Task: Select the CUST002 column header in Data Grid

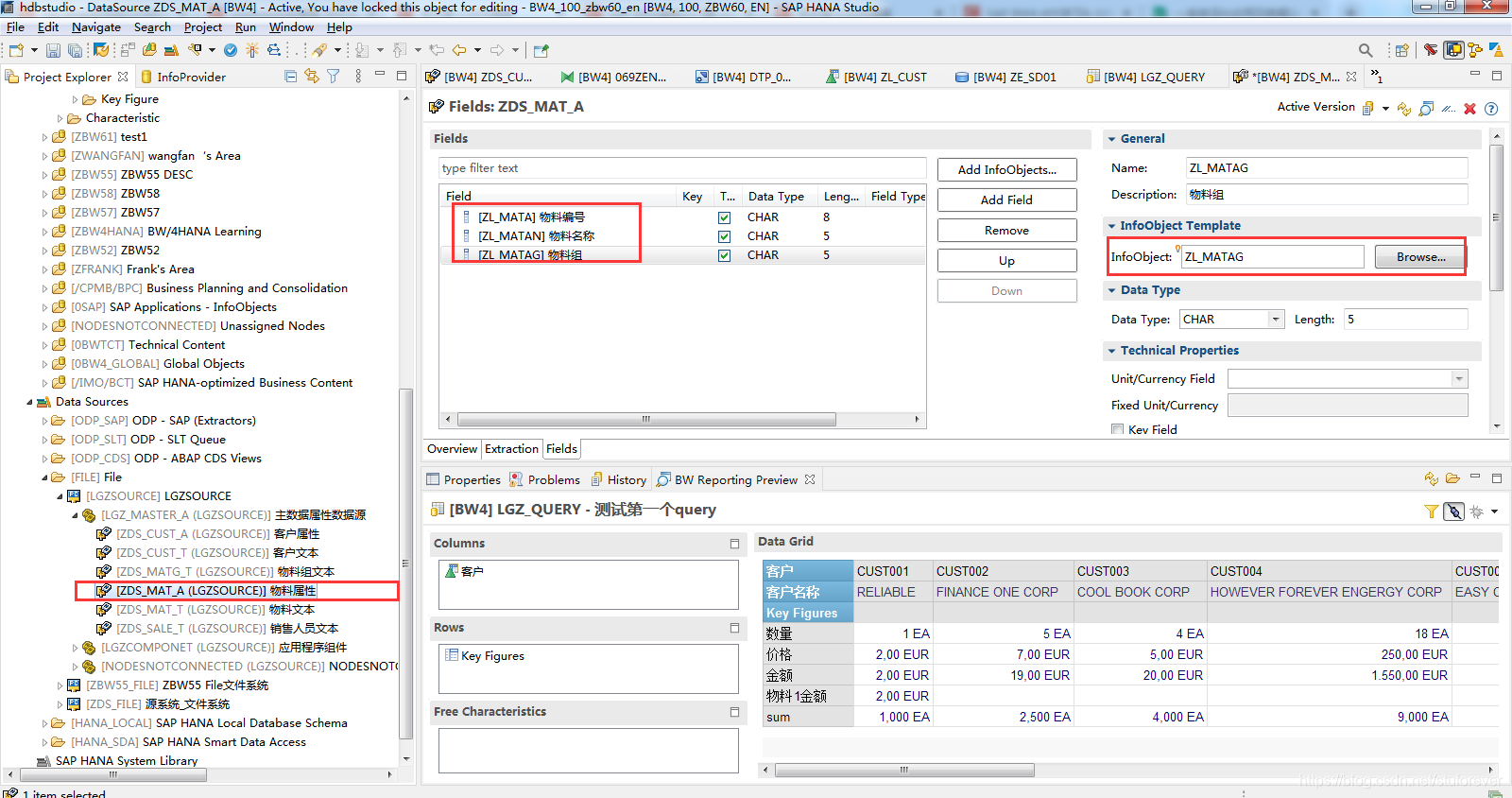Action: point(1003,571)
